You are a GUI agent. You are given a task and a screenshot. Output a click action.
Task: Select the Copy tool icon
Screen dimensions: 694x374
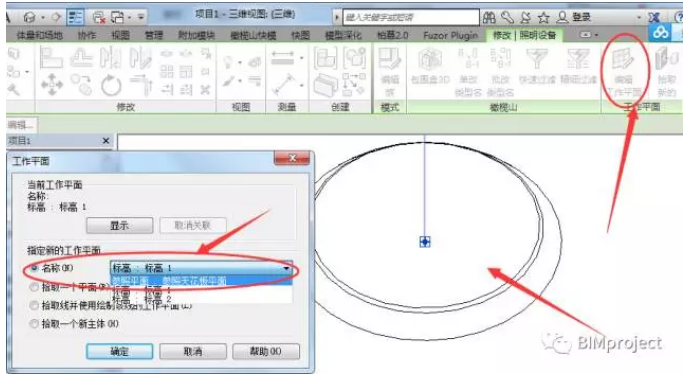[81, 84]
